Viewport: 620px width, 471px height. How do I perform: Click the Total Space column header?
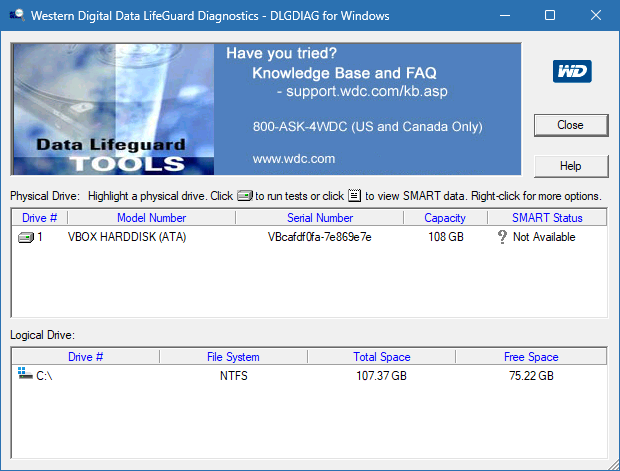pyautogui.click(x=382, y=357)
